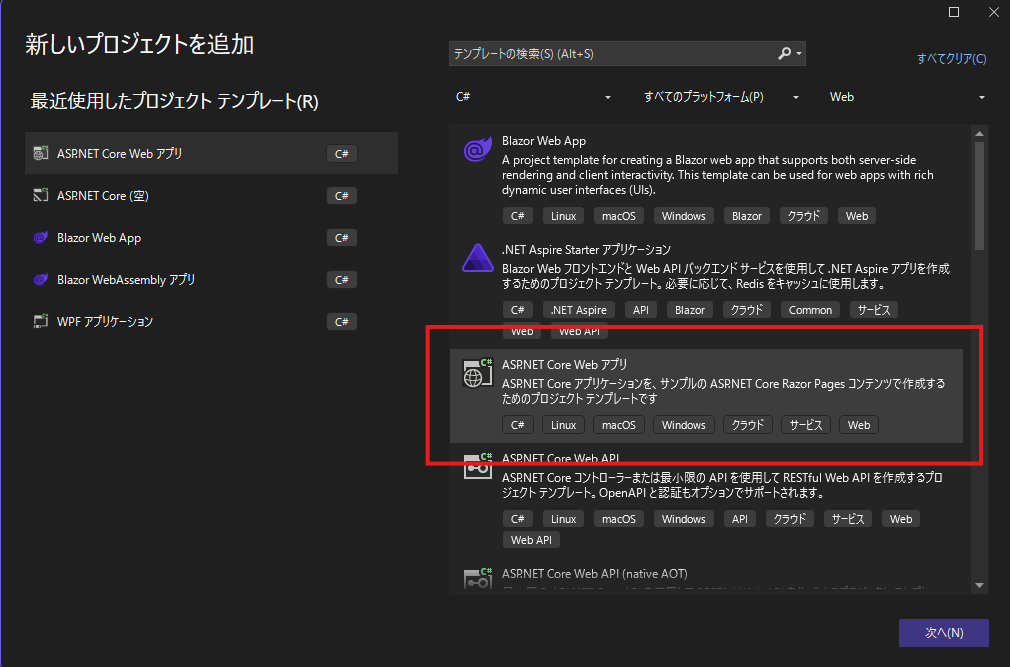
Task: Click the Blazor Web App English description
Action: pos(718,175)
